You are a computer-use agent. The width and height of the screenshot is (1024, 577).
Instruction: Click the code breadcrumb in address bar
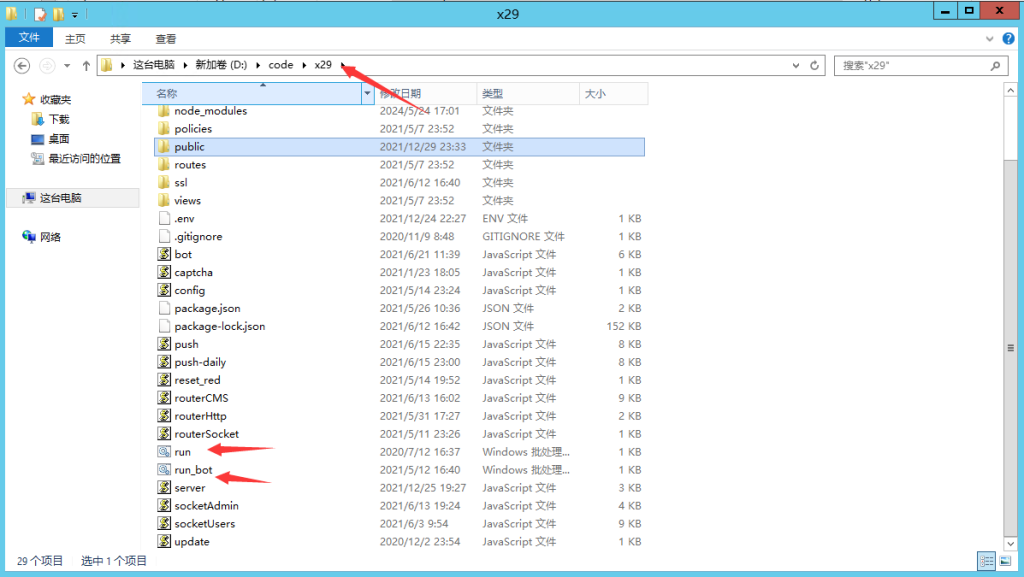[280, 65]
